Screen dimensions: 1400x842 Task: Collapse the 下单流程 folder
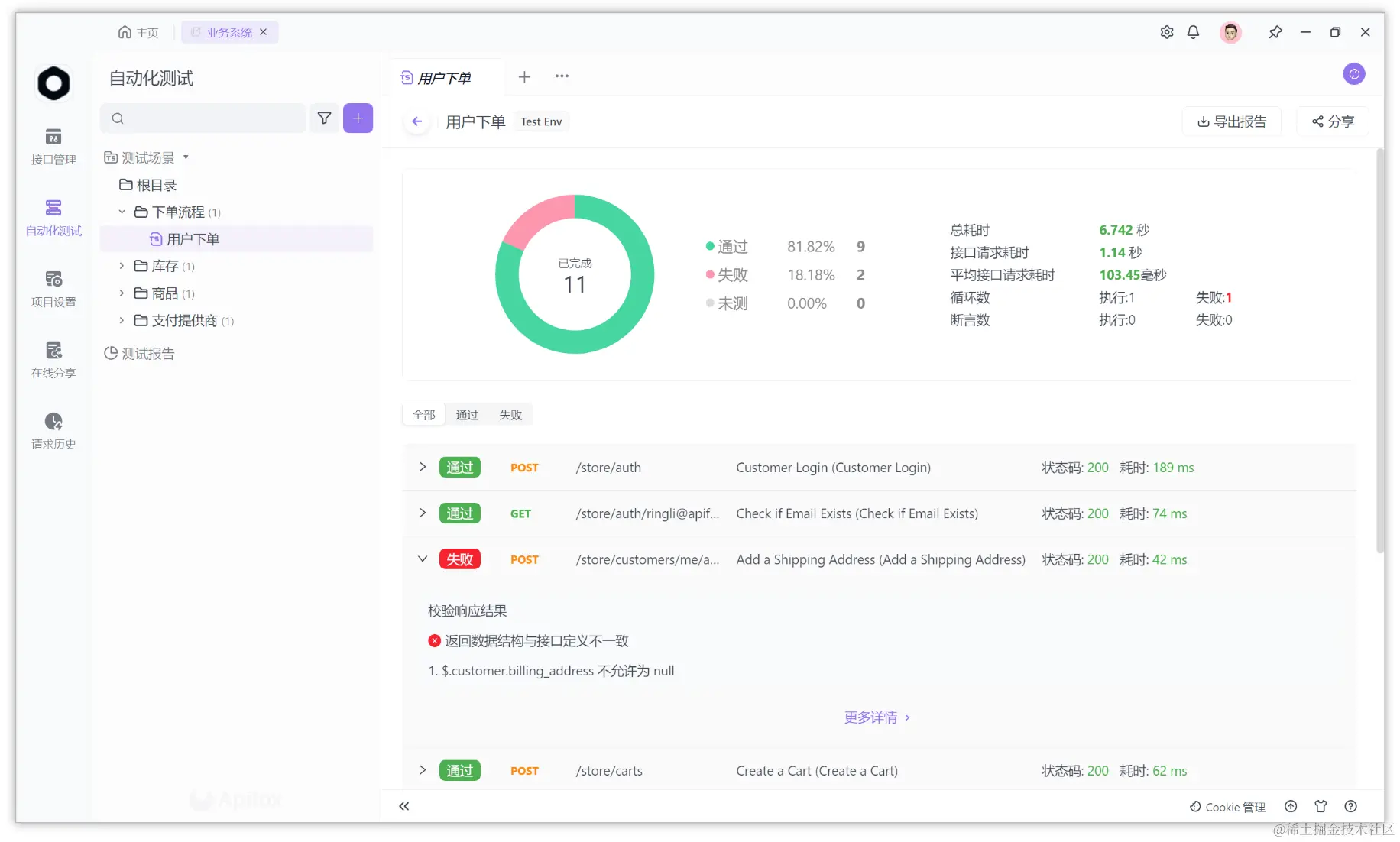(122, 212)
